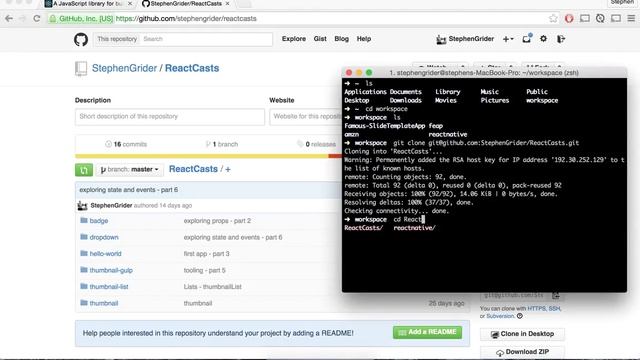This screenshot has height=360, width=640.
Task: Click the green compare branches button
Action: (x=84, y=170)
